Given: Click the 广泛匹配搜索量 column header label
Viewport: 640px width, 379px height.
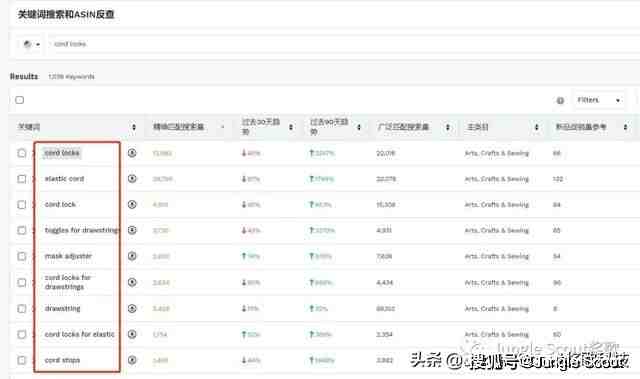Looking at the screenshot, I should click(403, 127).
